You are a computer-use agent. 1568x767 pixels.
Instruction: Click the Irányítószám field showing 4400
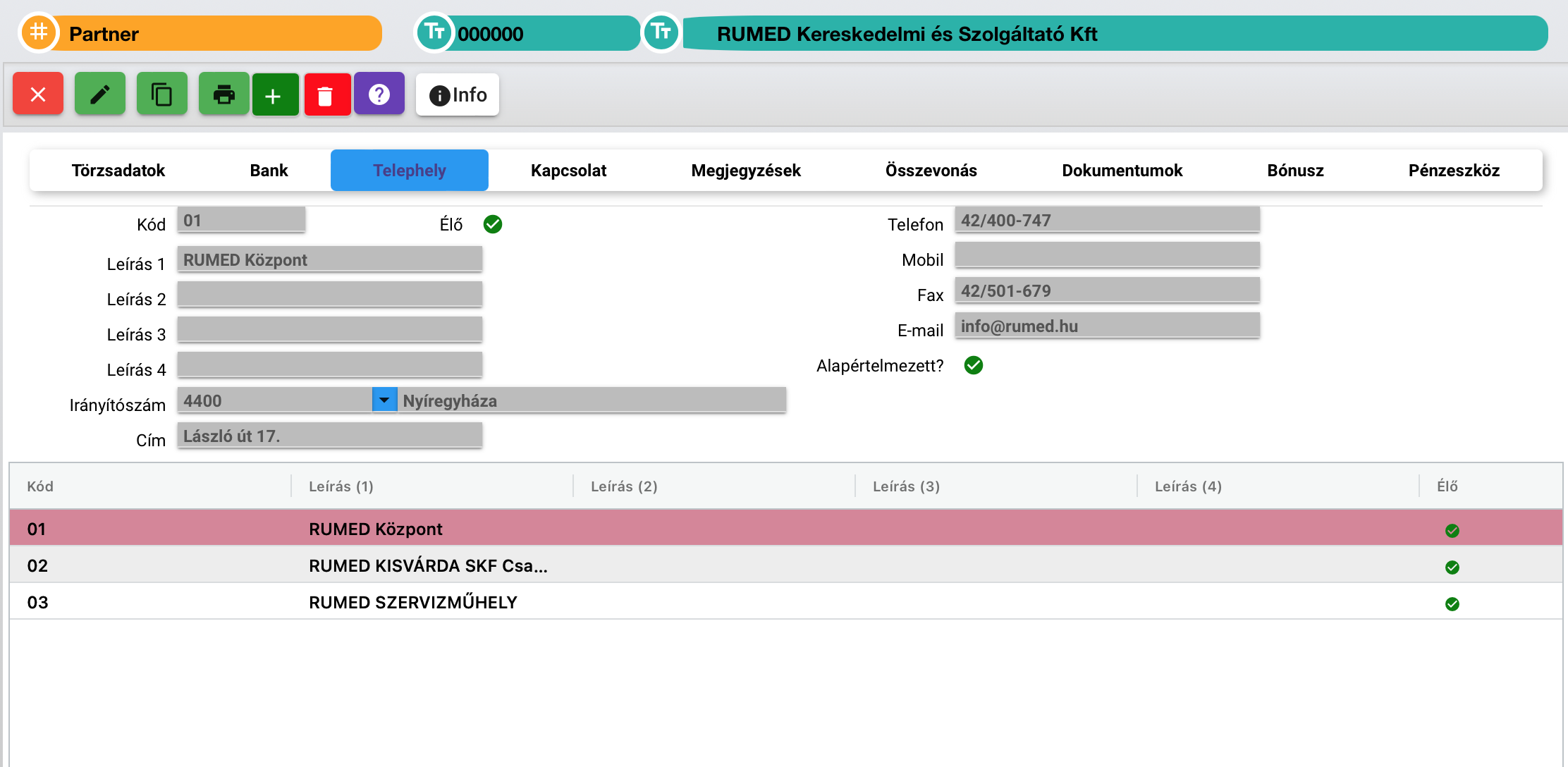coord(275,400)
